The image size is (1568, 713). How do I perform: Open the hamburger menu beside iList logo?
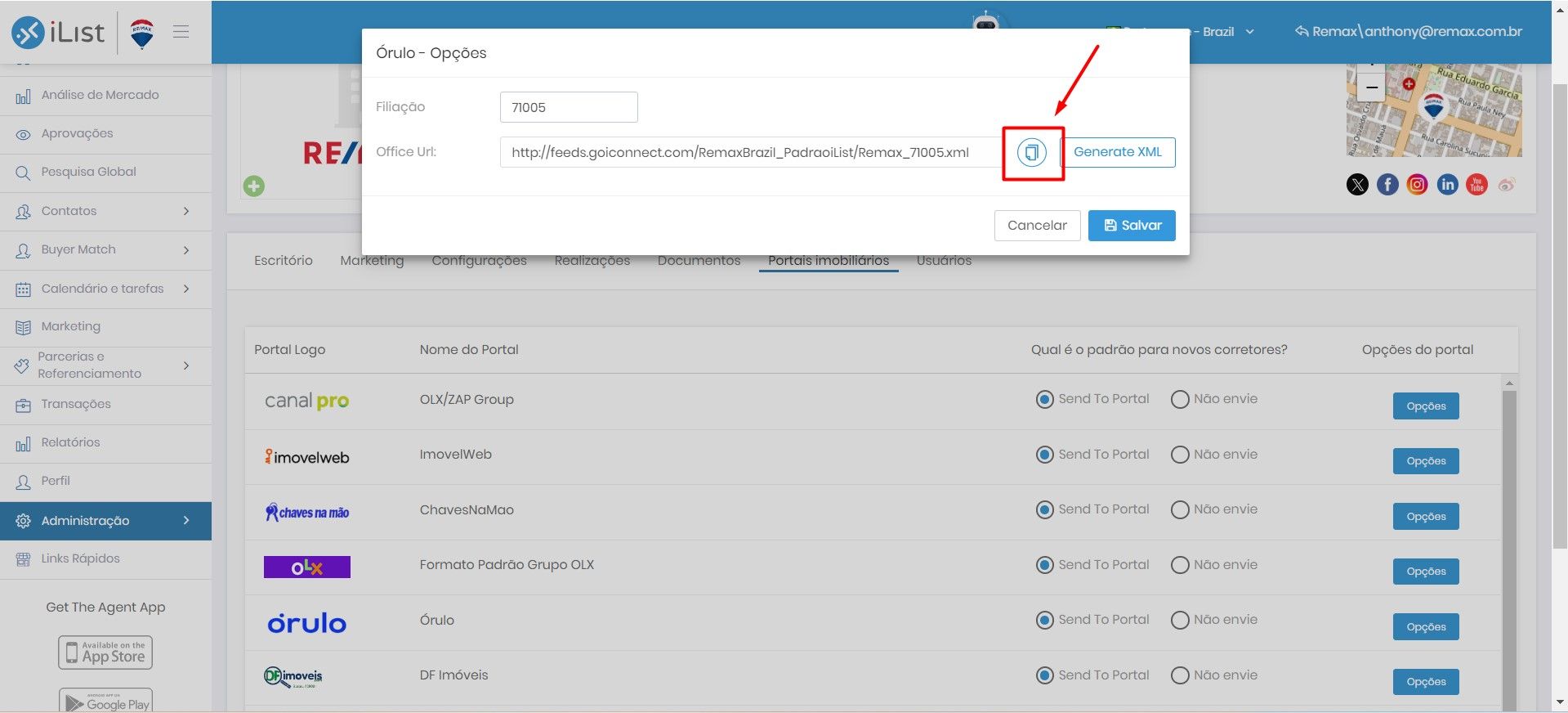[181, 32]
